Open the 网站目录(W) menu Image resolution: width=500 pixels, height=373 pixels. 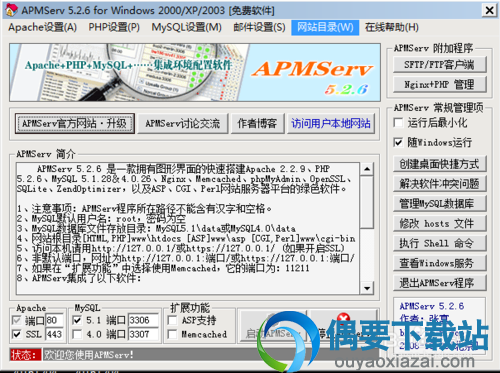[x=325, y=27]
